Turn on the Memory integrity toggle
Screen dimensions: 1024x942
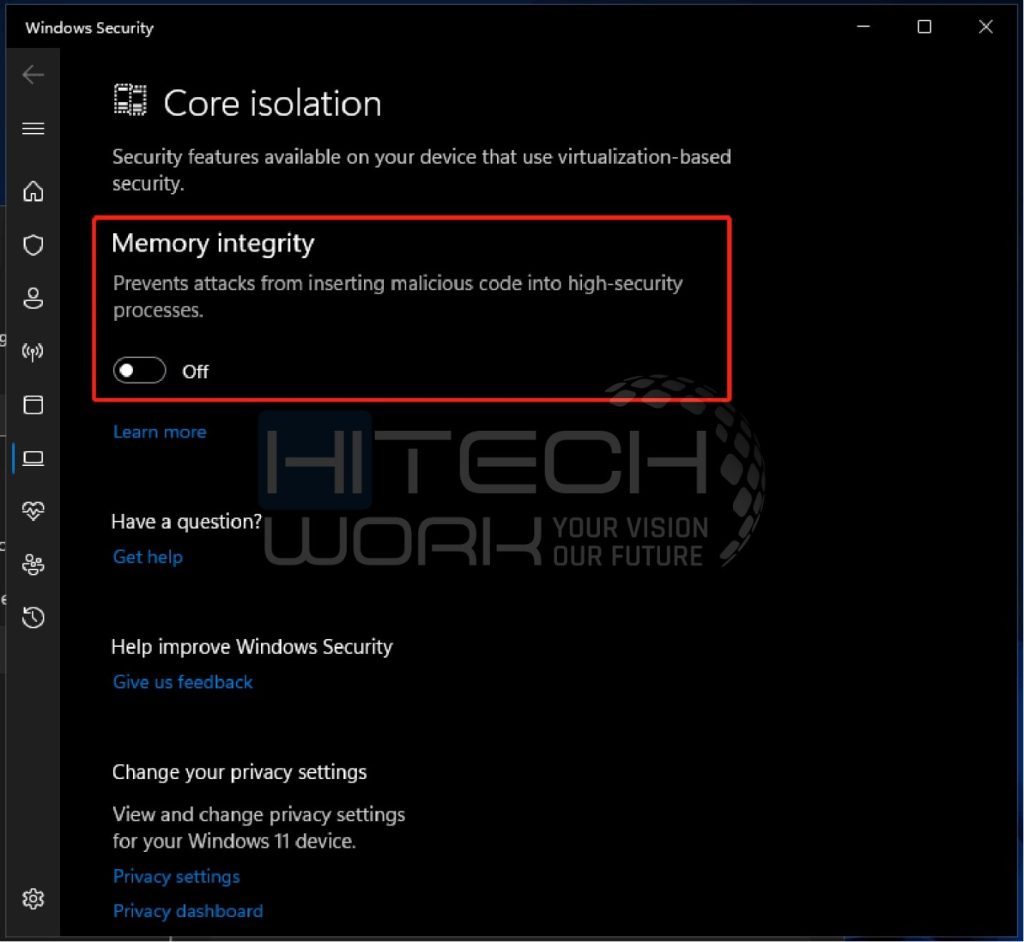click(139, 370)
